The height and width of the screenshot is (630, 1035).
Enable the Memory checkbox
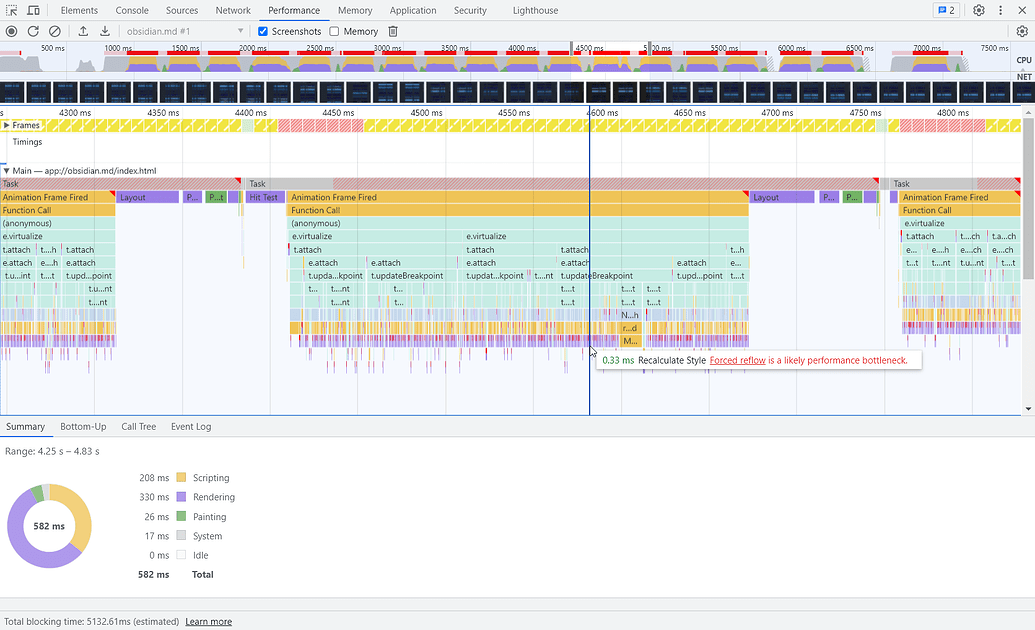pos(334,31)
